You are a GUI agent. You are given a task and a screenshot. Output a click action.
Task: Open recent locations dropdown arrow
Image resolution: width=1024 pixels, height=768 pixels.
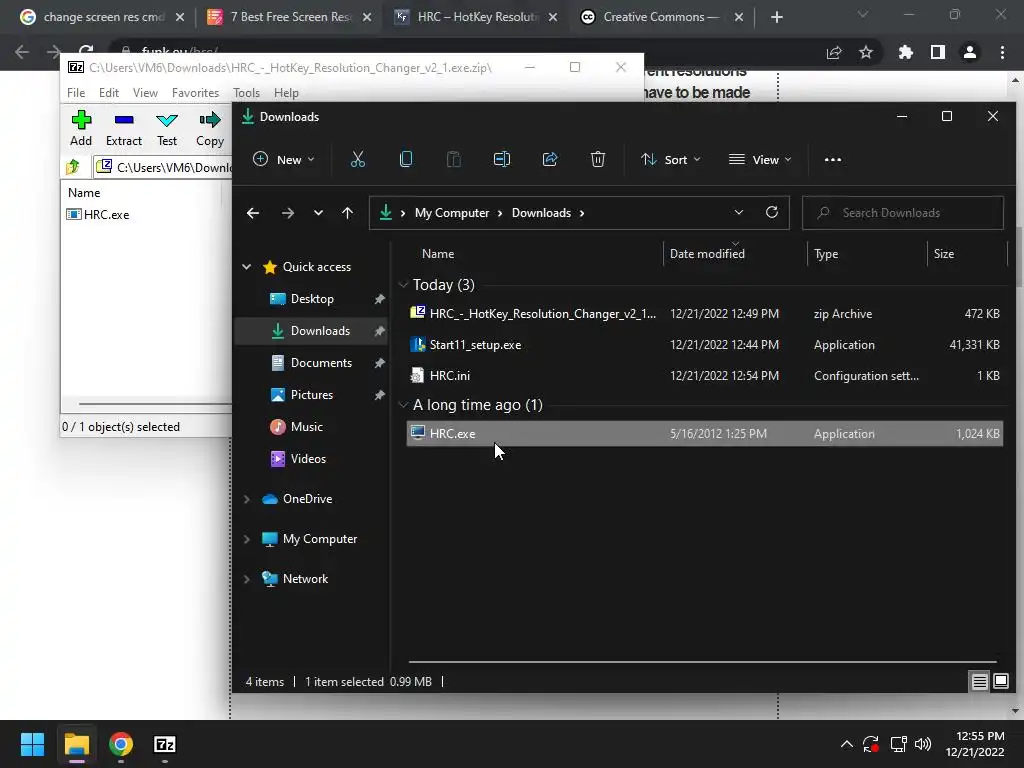click(x=318, y=213)
